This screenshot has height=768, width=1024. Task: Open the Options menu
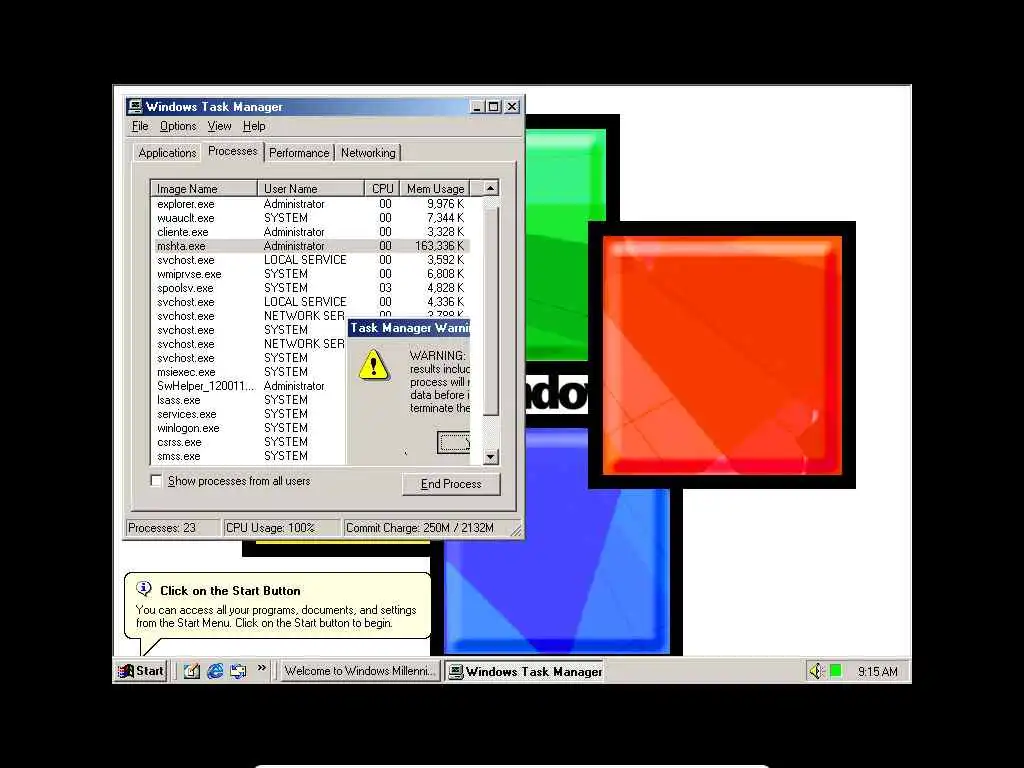click(178, 126)
